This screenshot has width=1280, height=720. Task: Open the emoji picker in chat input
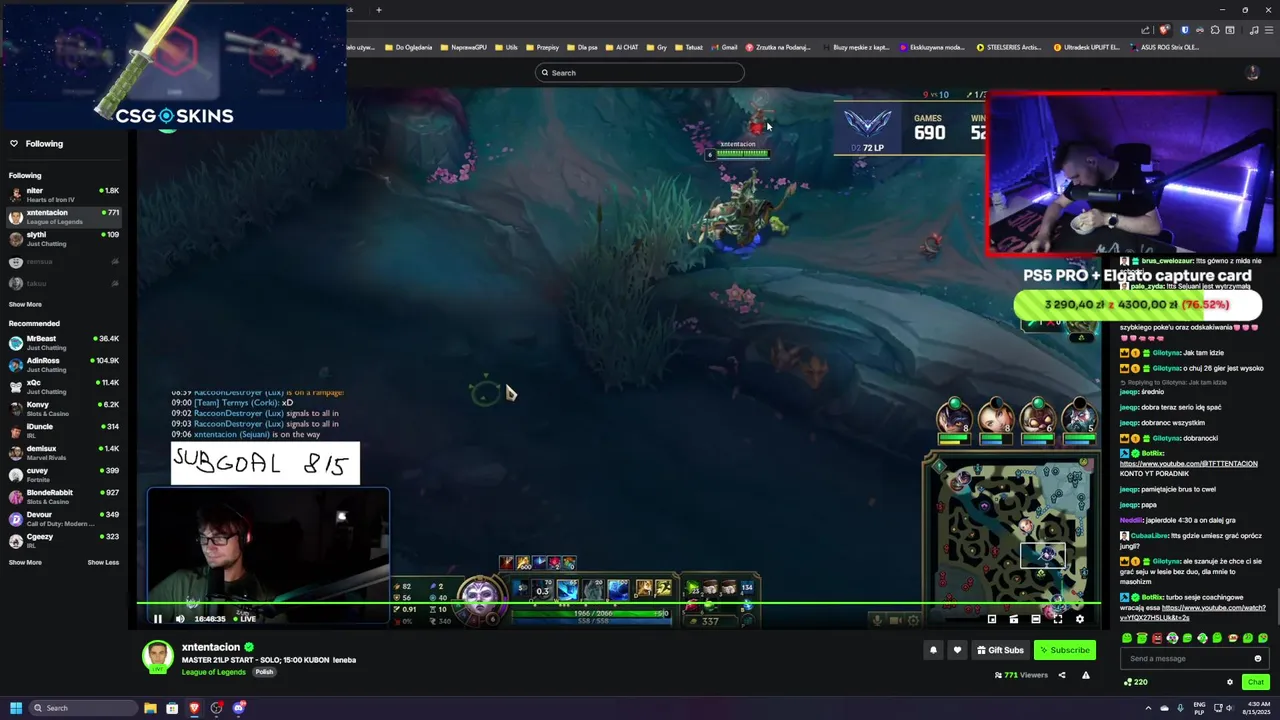1258,658
